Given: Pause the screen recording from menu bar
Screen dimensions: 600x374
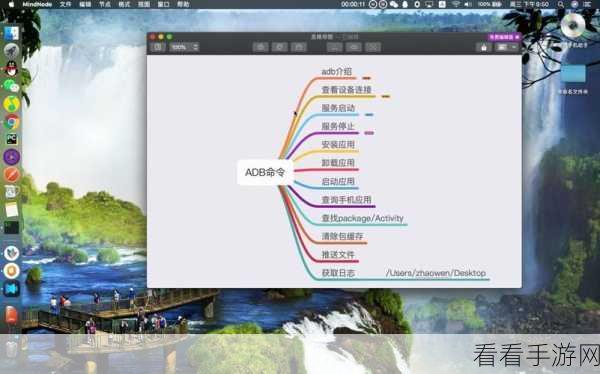Looking at the screenshot, I should click(x=373, y=5).
